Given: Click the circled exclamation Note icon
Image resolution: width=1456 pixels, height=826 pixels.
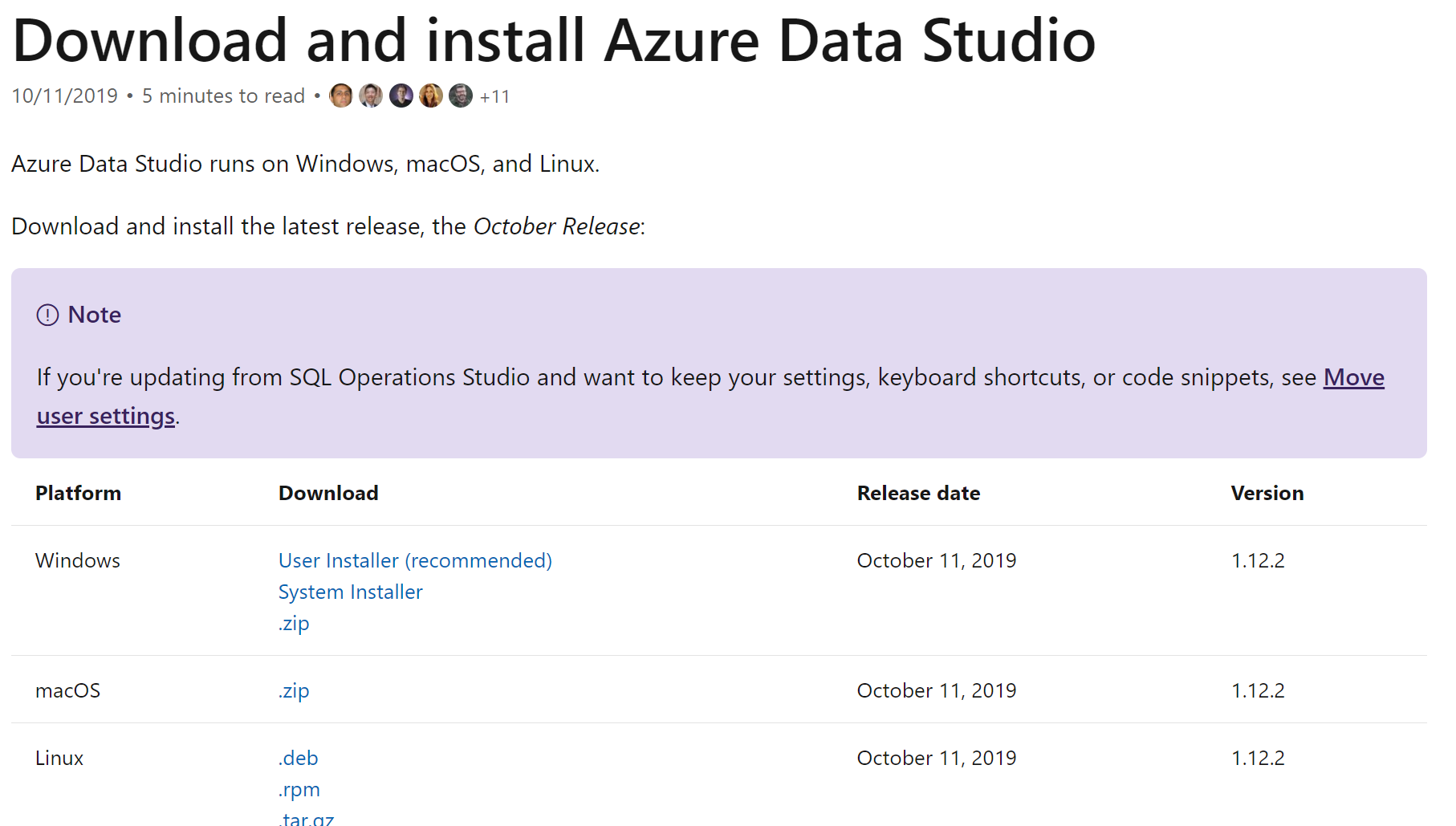Looking at the screenshot, I should 46,315.
